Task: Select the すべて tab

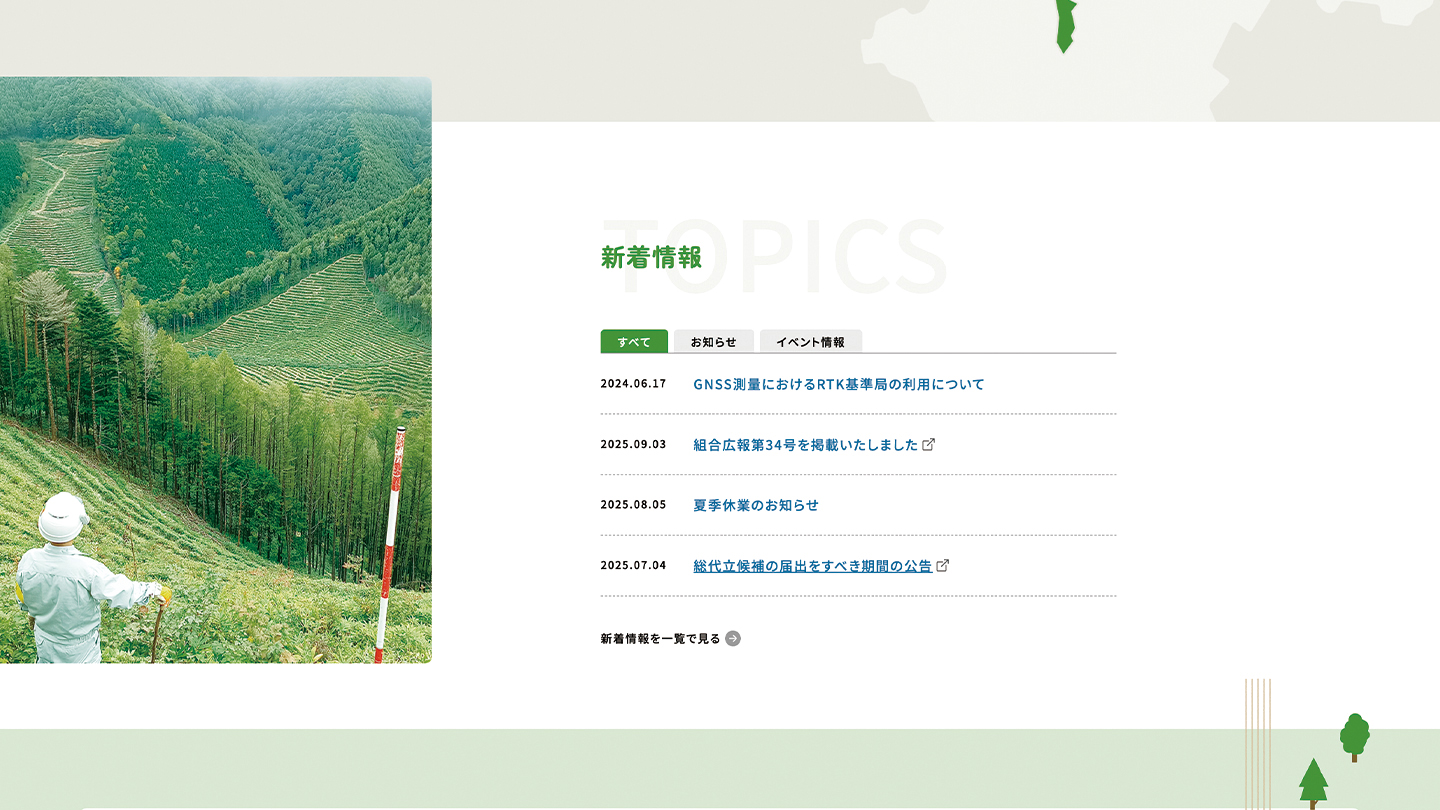Action: click(634, 342)
